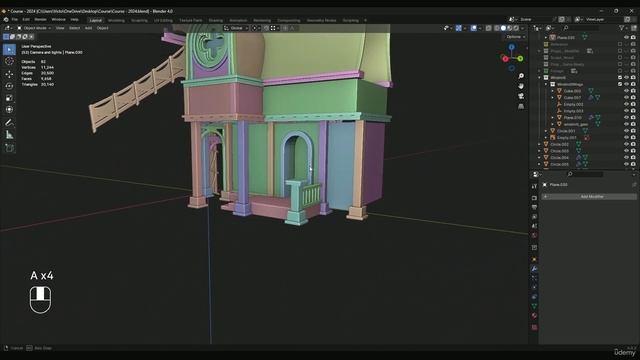Click the viewport zoom magnifier icon
Screen dimensions: 640x360
click(521, 76)
